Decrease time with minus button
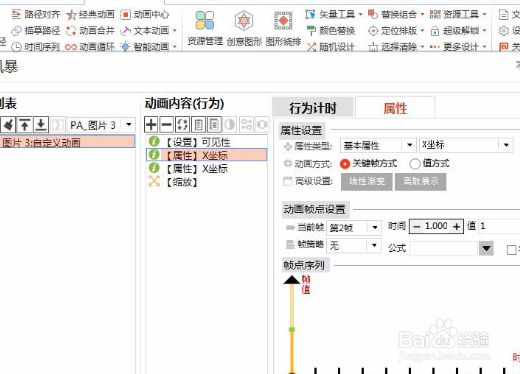 tap(417, 227)
